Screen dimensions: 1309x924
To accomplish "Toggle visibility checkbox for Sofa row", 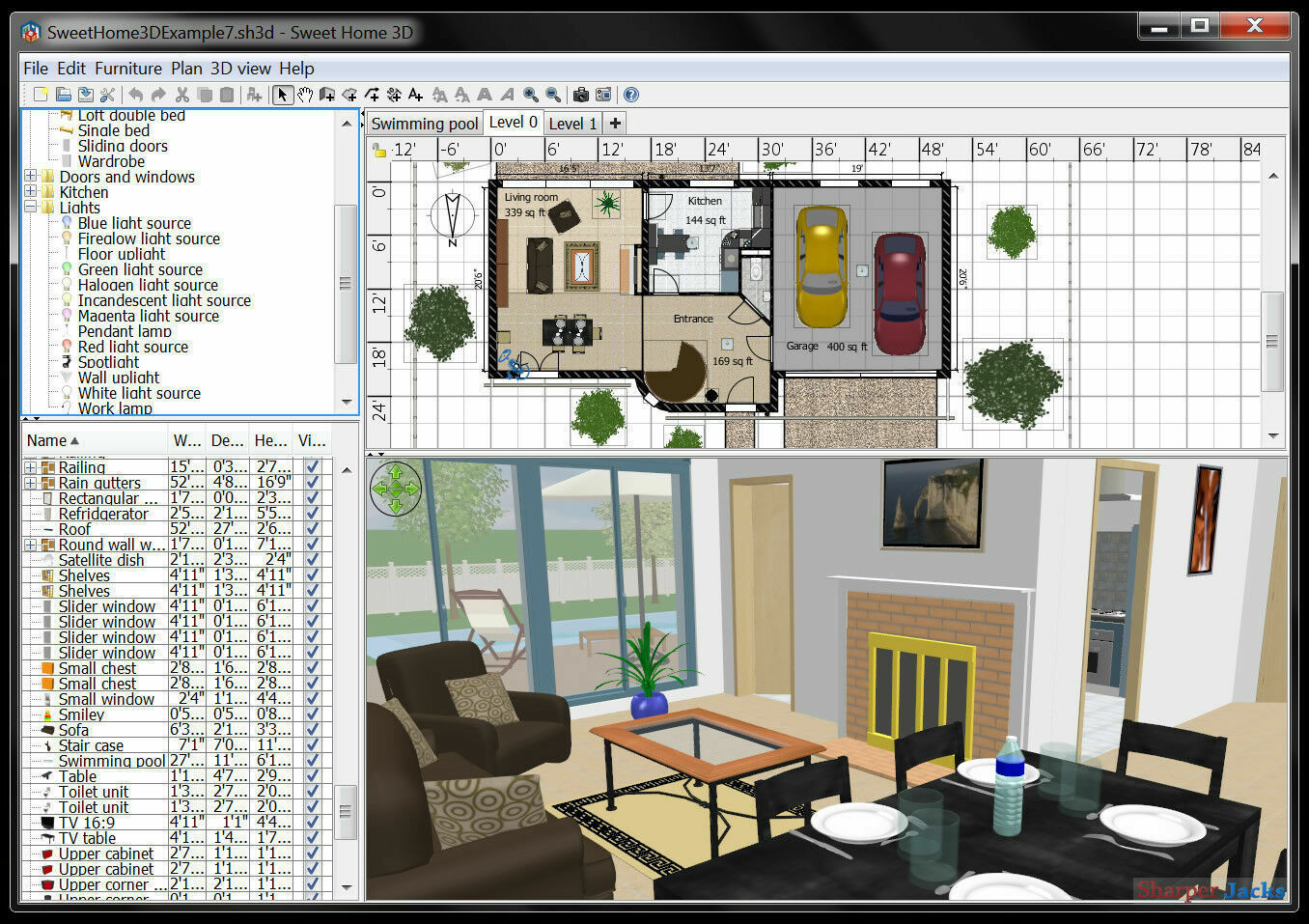I will (313, 730).
